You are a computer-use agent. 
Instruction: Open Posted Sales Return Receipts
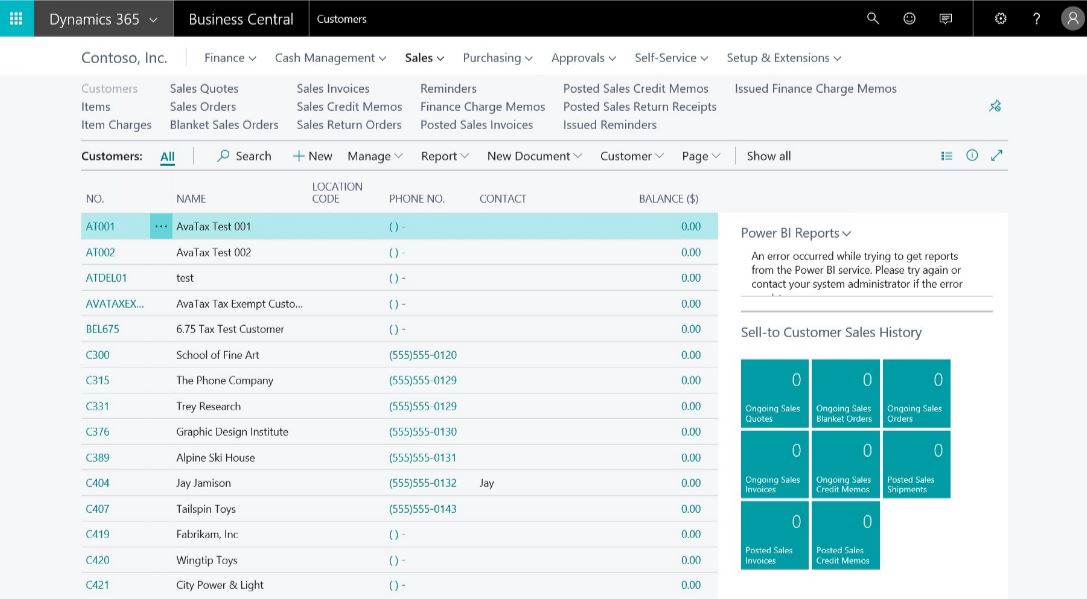click(640, 107)
